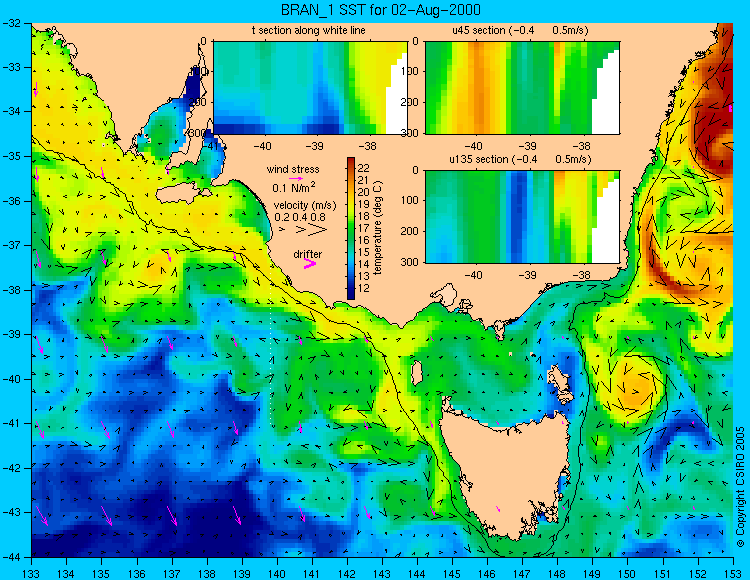Image resolution: width=750 pixels, height=580 pixels.
Task: Click the 'drifter' legend label
Action: [x=308, y=254]
